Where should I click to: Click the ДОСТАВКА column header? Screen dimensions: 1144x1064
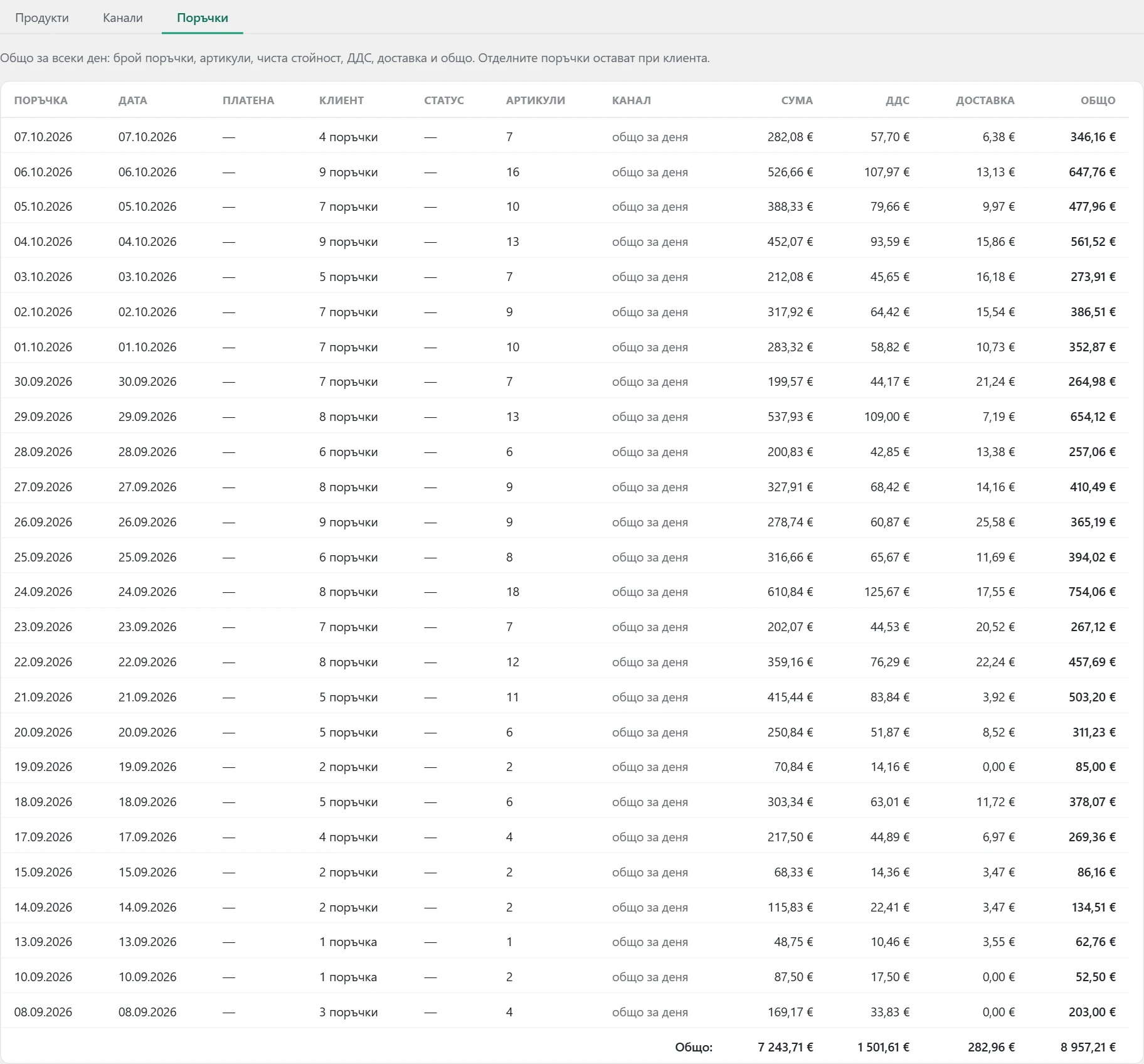tap(985, 100)
